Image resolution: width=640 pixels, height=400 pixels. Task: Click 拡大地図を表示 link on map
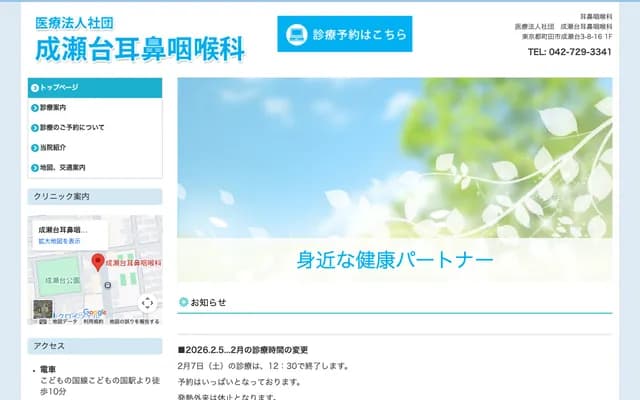point(59,241)
